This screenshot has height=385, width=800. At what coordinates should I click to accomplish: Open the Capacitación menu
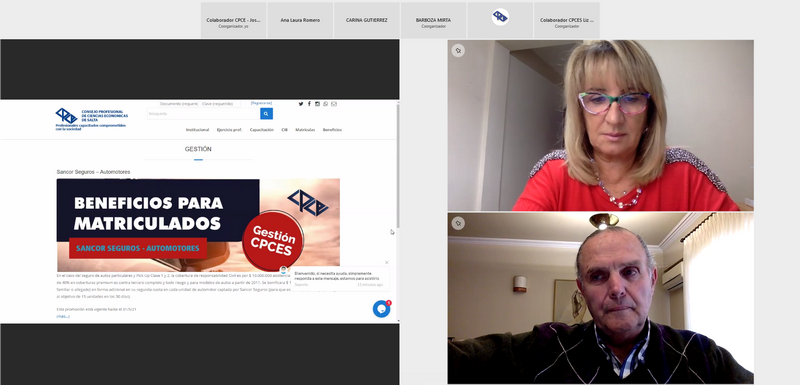[262, 130]
